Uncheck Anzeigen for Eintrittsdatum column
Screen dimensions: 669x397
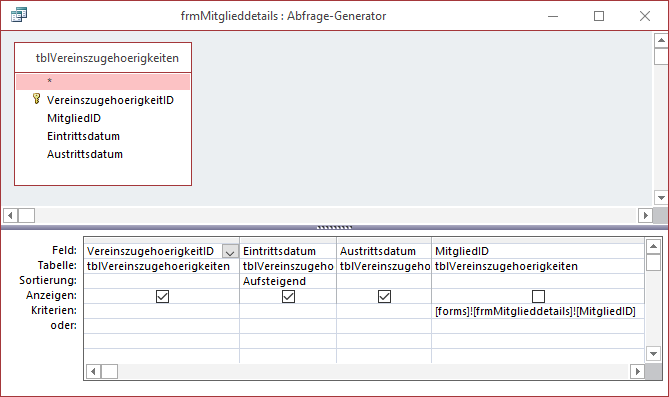pyautogui.click(x=288, y=296)
